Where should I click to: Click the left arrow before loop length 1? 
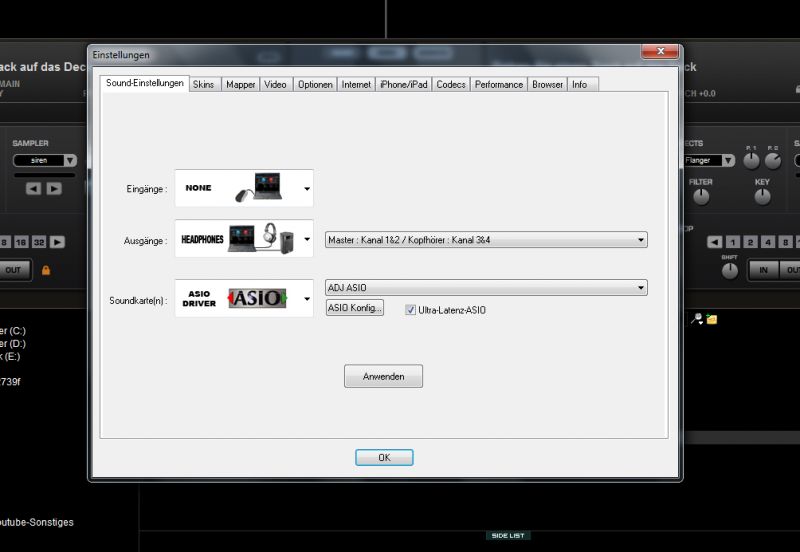(714, 242)
